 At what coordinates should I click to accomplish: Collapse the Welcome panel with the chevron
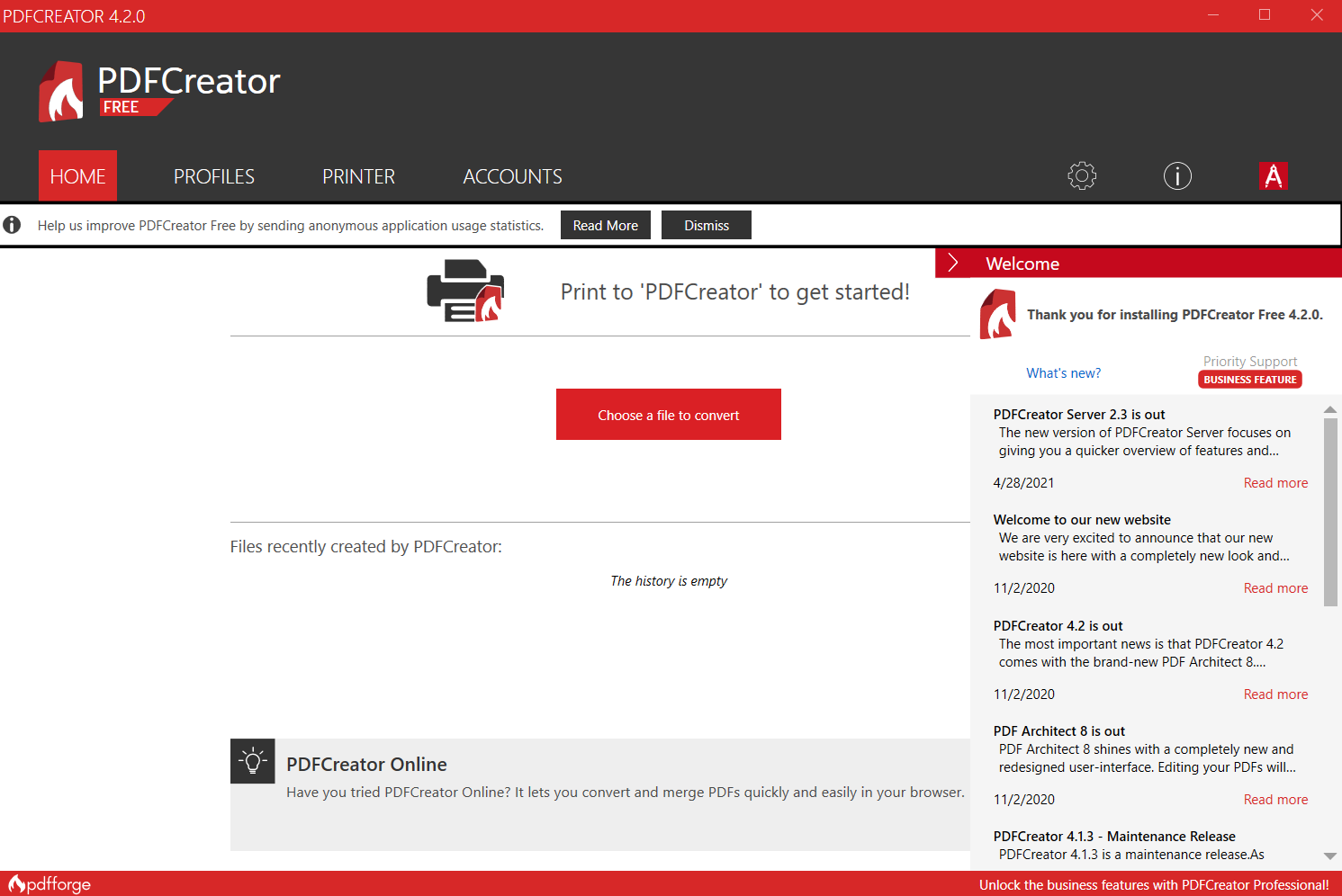click(x=953, y=263)
